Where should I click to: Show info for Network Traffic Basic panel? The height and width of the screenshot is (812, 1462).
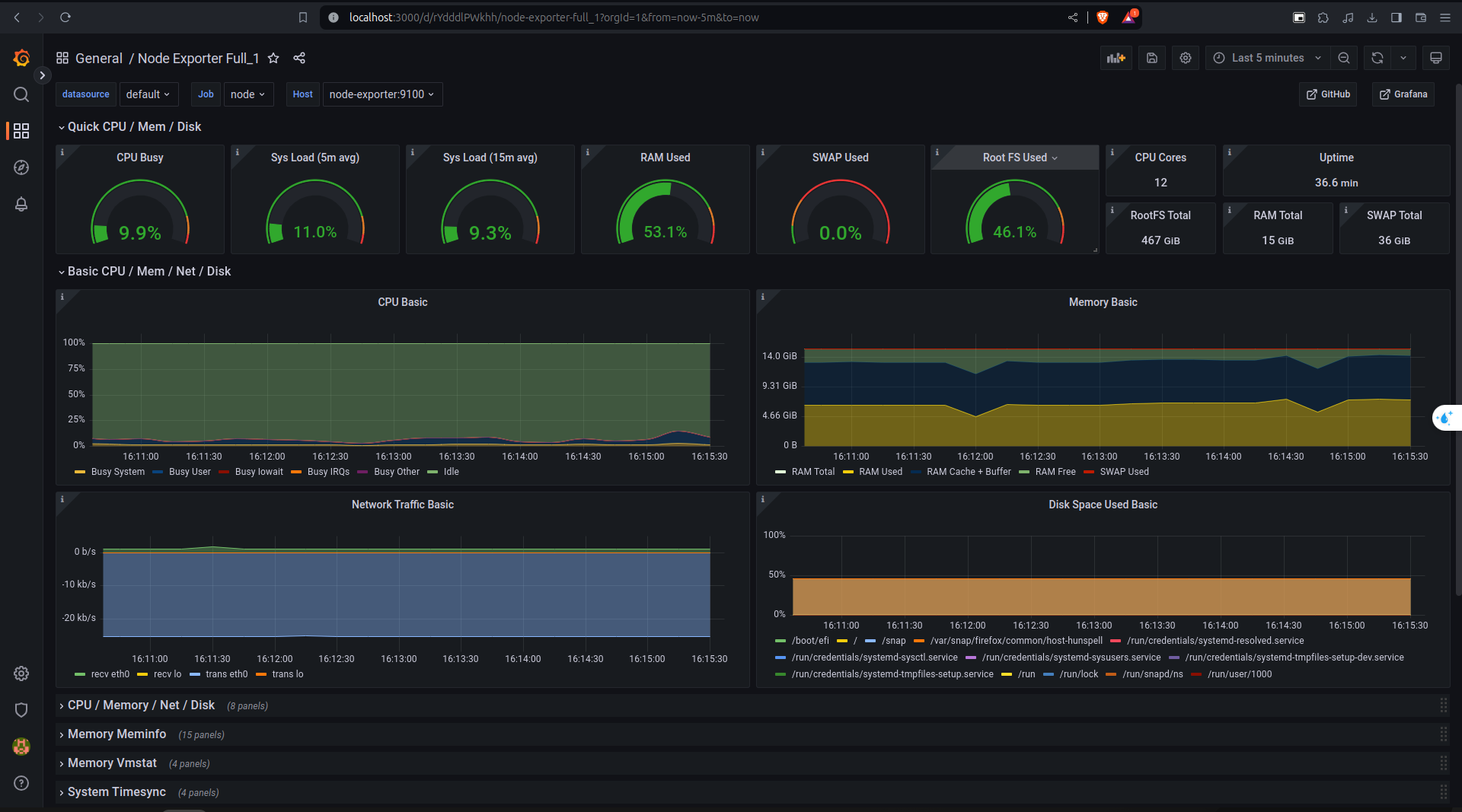point(62,499)
